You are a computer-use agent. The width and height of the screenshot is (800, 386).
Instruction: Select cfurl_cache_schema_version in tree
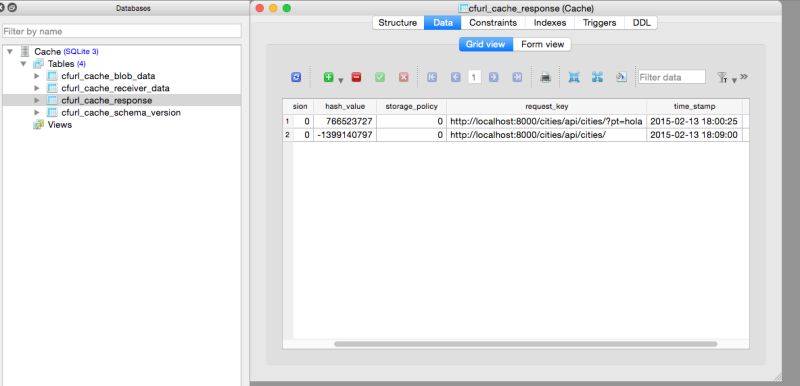pyautogui.click(x=121, y=113)
